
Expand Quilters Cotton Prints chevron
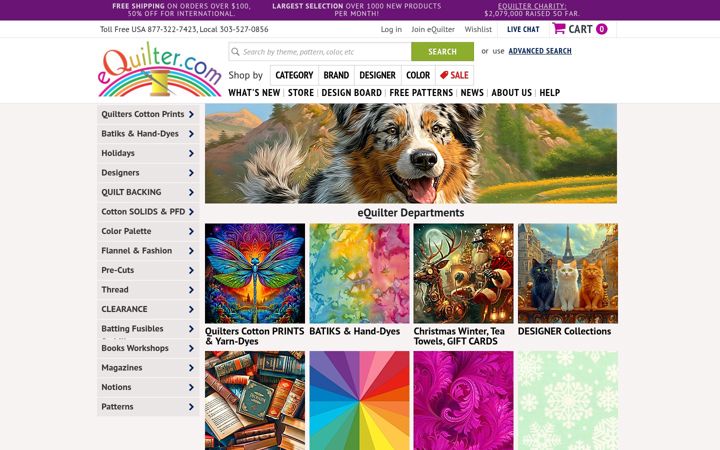point(191,114)
